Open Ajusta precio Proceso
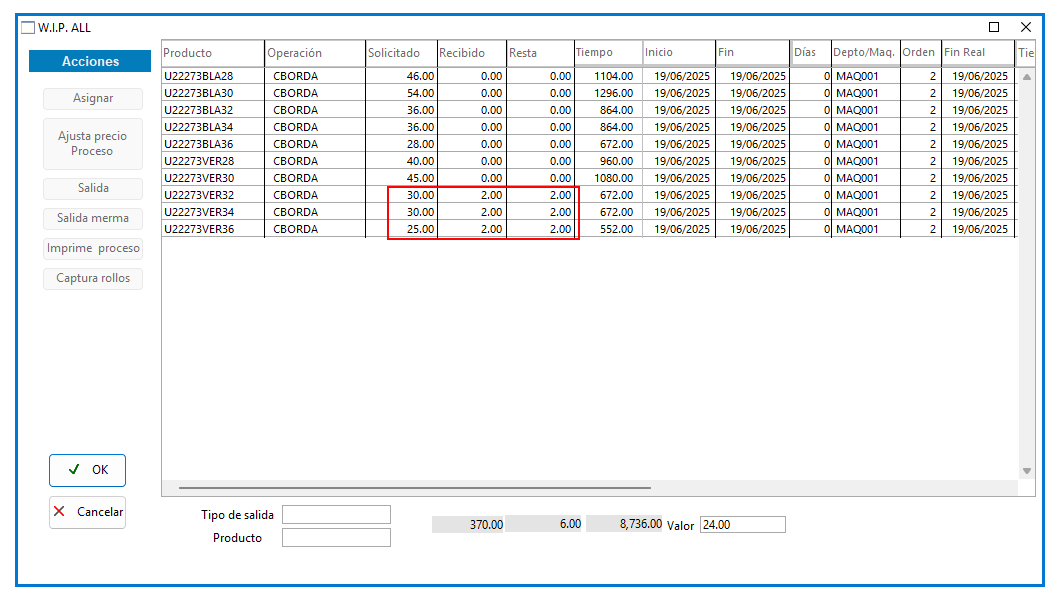Viewport: 1056px width, 600px height. coord(93,143)
